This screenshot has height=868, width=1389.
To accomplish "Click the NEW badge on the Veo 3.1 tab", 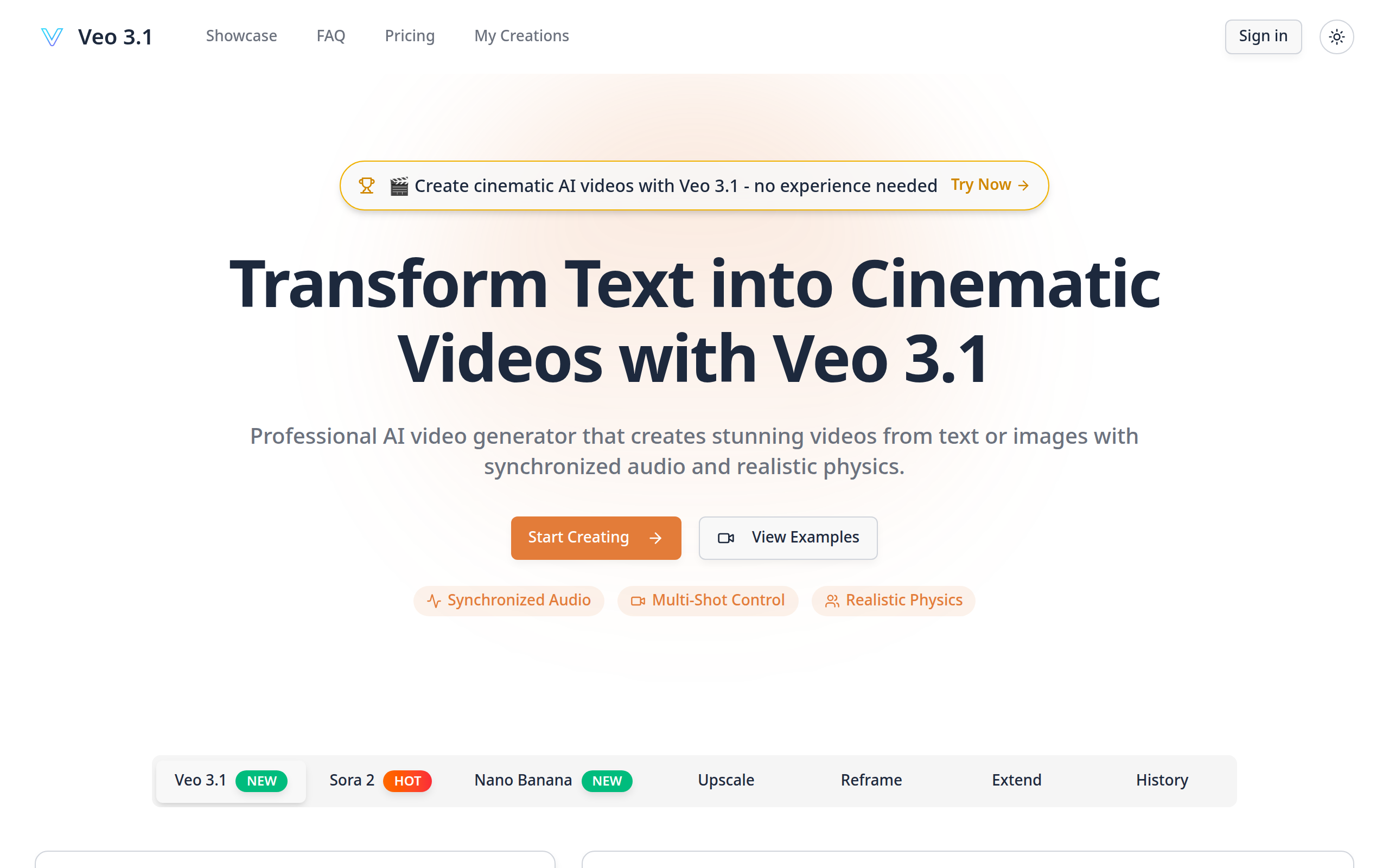I will tap(262, 781).
